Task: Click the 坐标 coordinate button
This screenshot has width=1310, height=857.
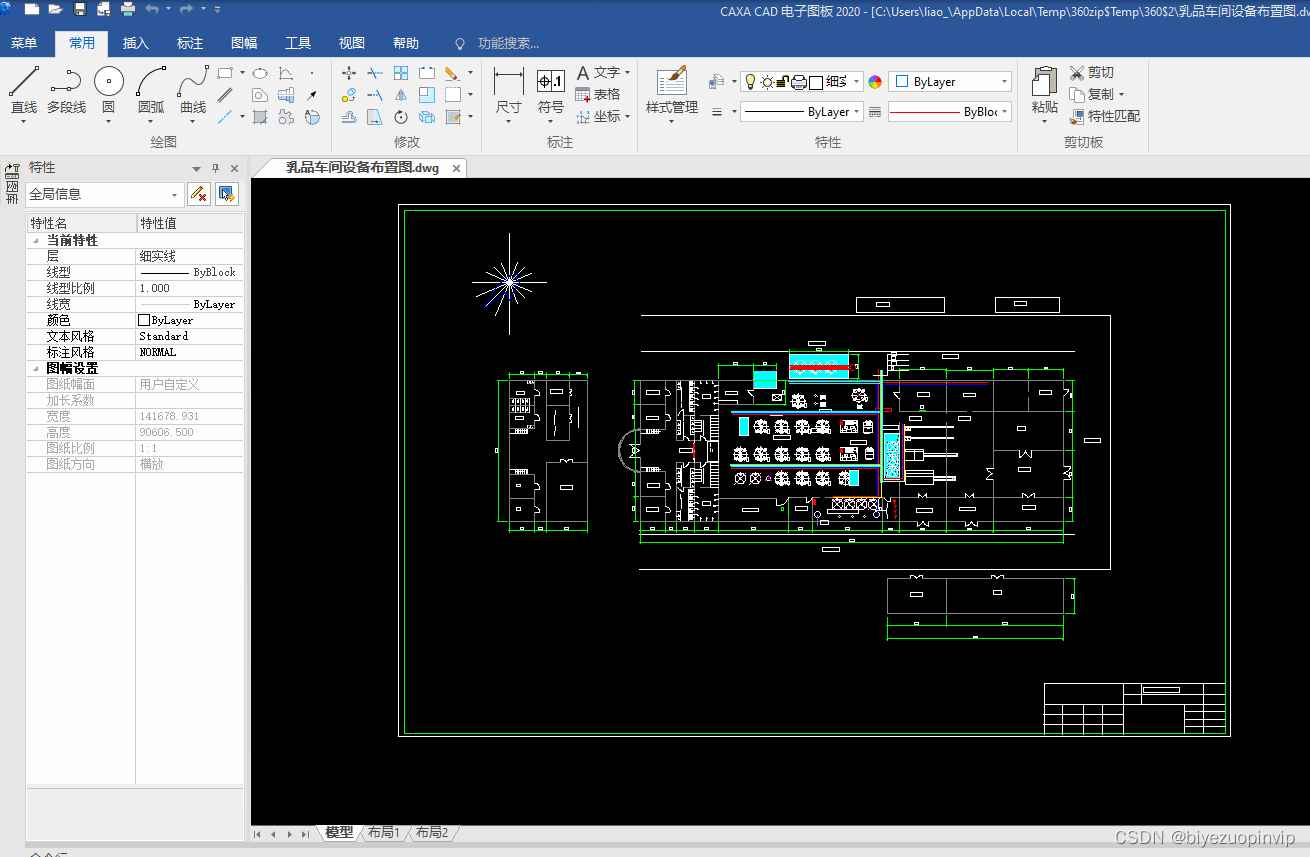Action: (598, 117)
